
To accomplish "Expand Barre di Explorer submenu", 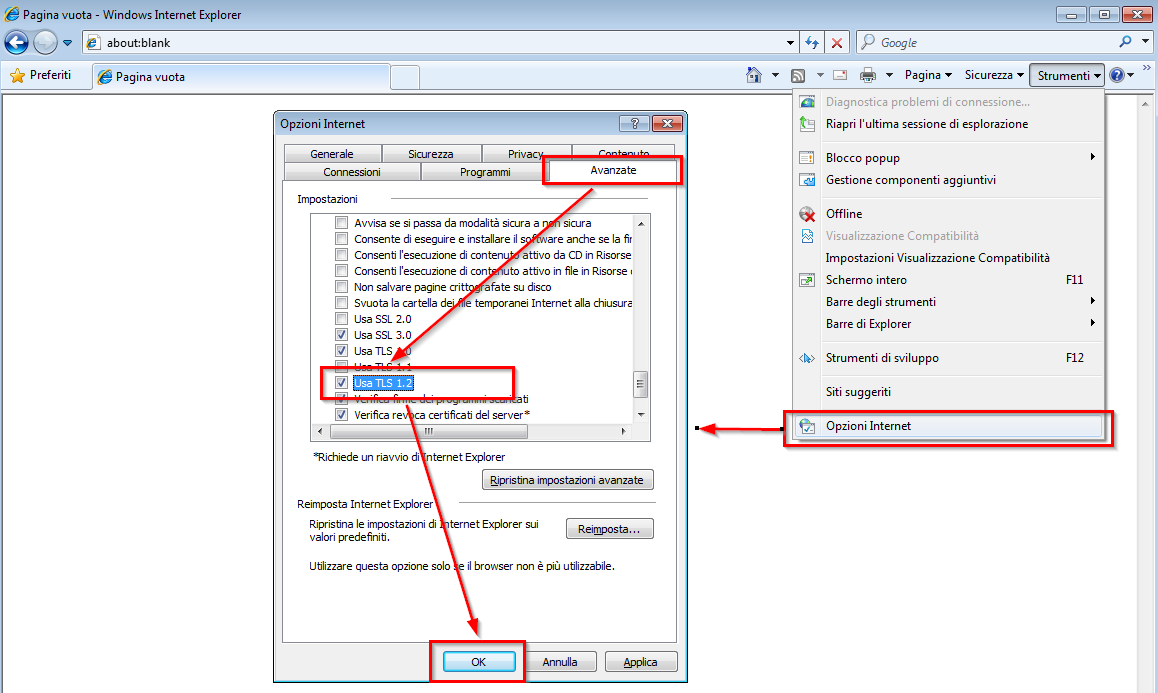I will 949,324.
